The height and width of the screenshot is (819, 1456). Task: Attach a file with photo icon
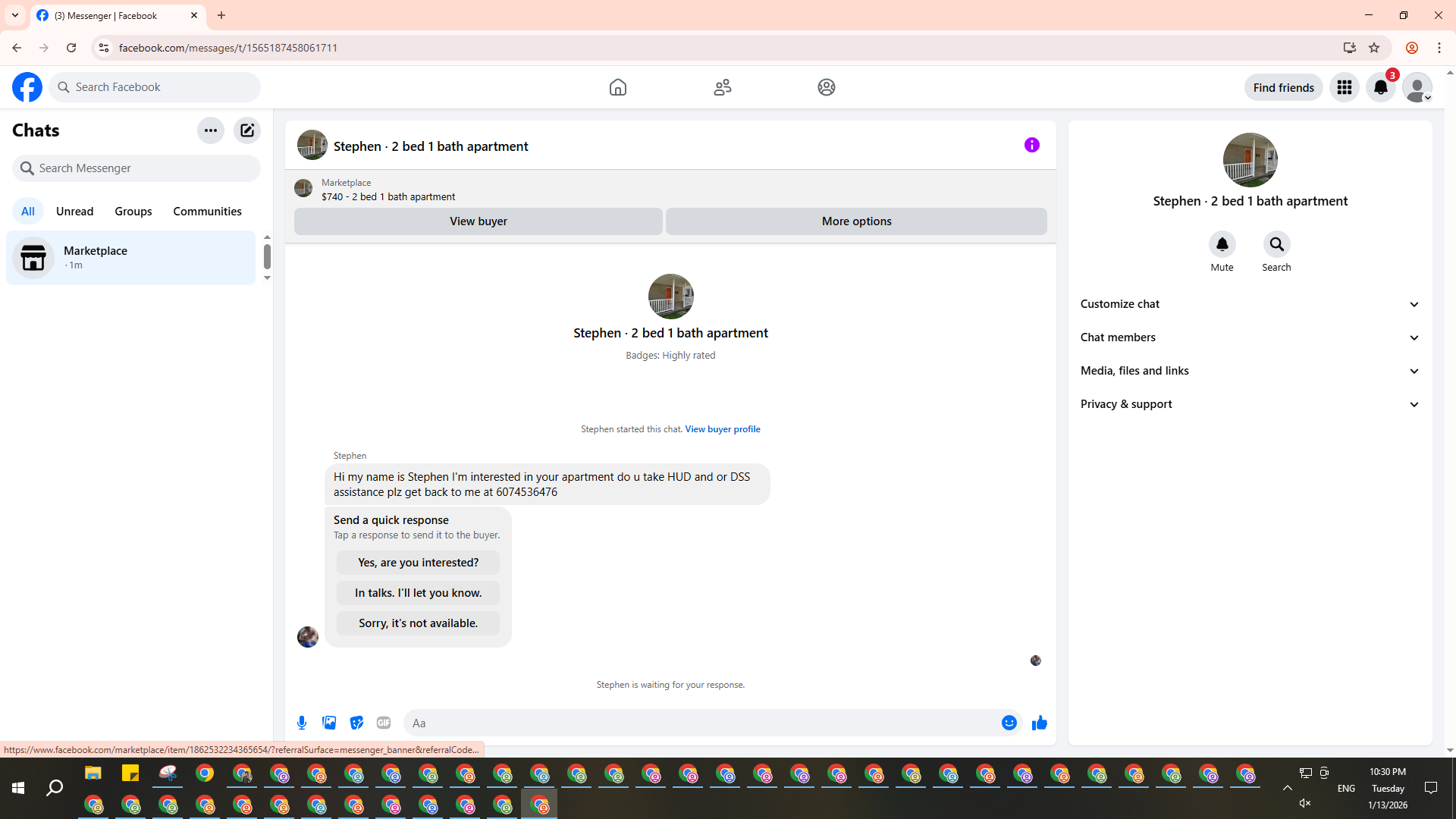click(329, 723)
